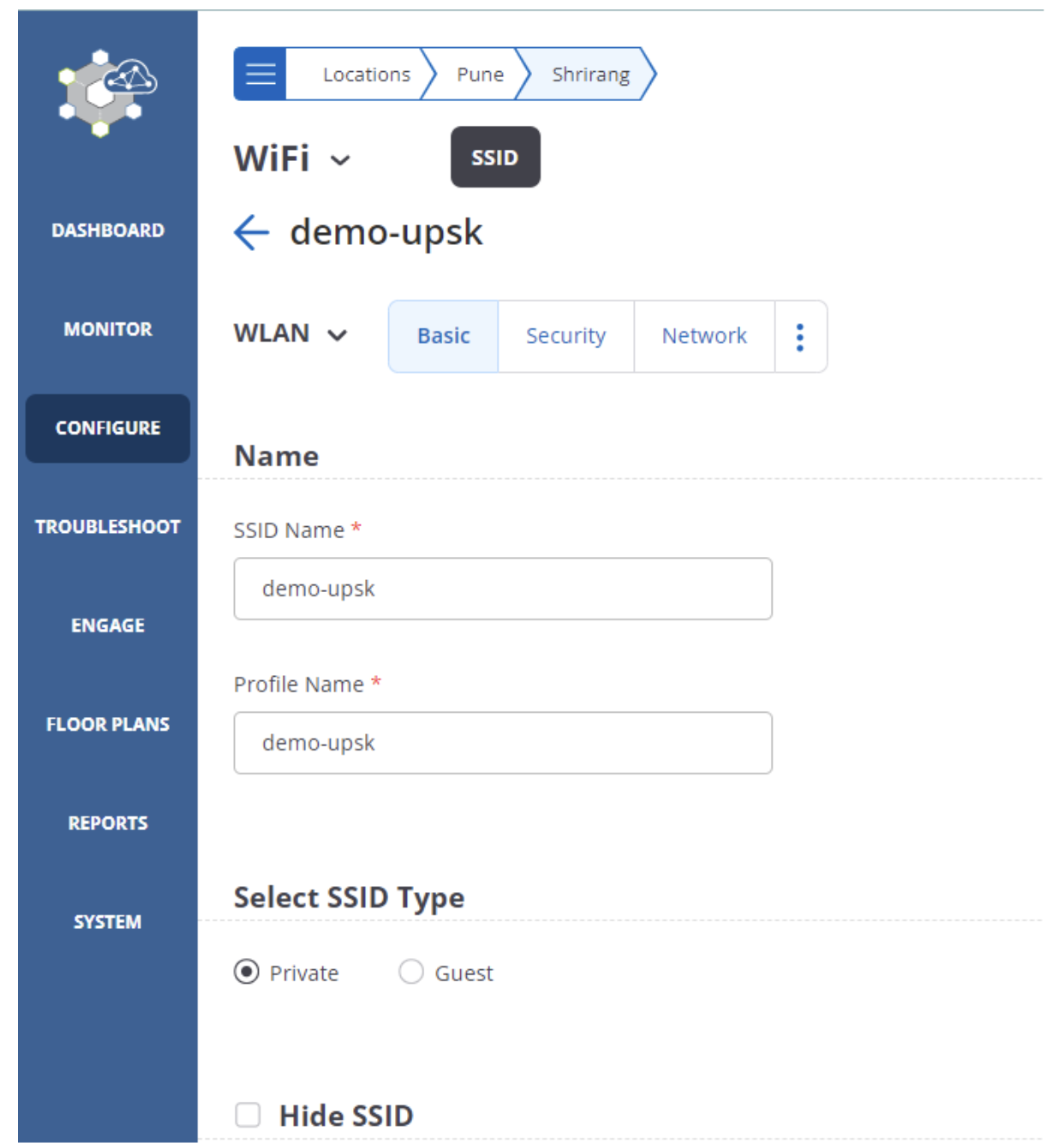
Task: Click the Profile Name input field
Action: pos(503,743)
